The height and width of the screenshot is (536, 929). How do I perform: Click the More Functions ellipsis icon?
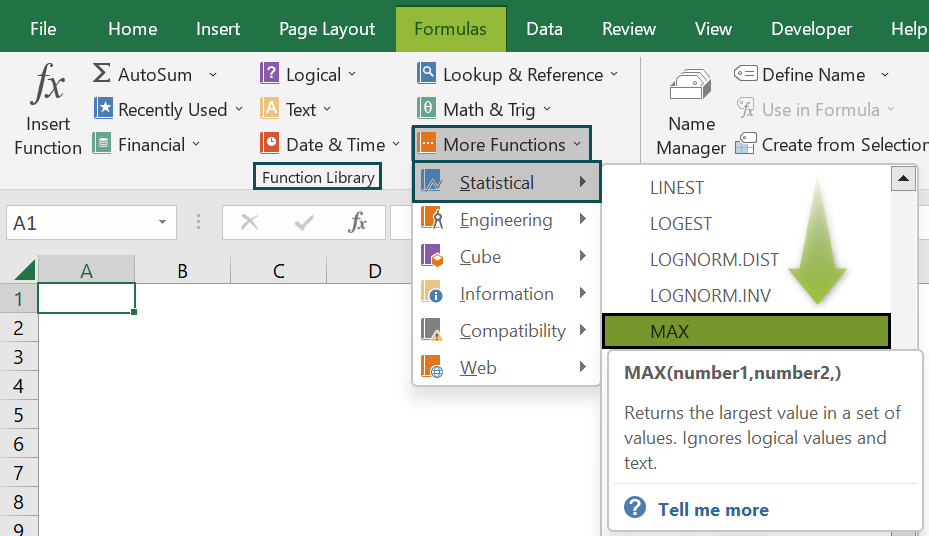pos(427,144)
